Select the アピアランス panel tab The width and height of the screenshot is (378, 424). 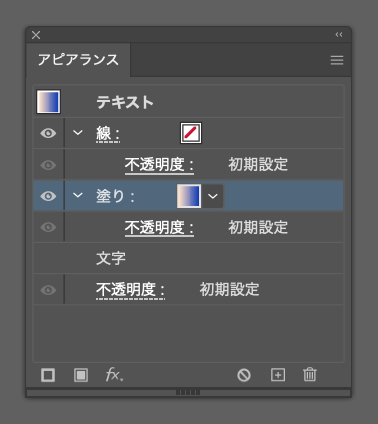click(78, 60)
